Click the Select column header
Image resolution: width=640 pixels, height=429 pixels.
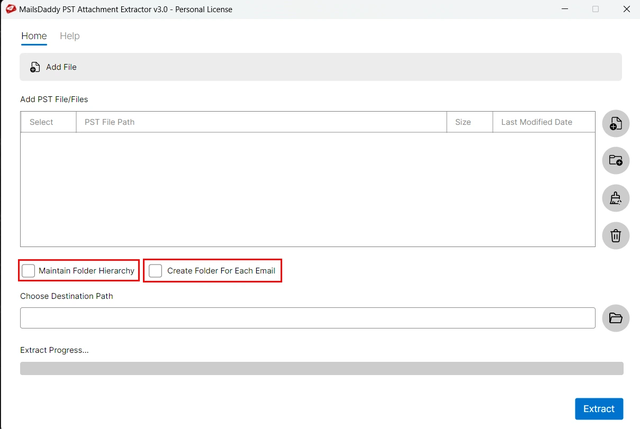point(48,122)
